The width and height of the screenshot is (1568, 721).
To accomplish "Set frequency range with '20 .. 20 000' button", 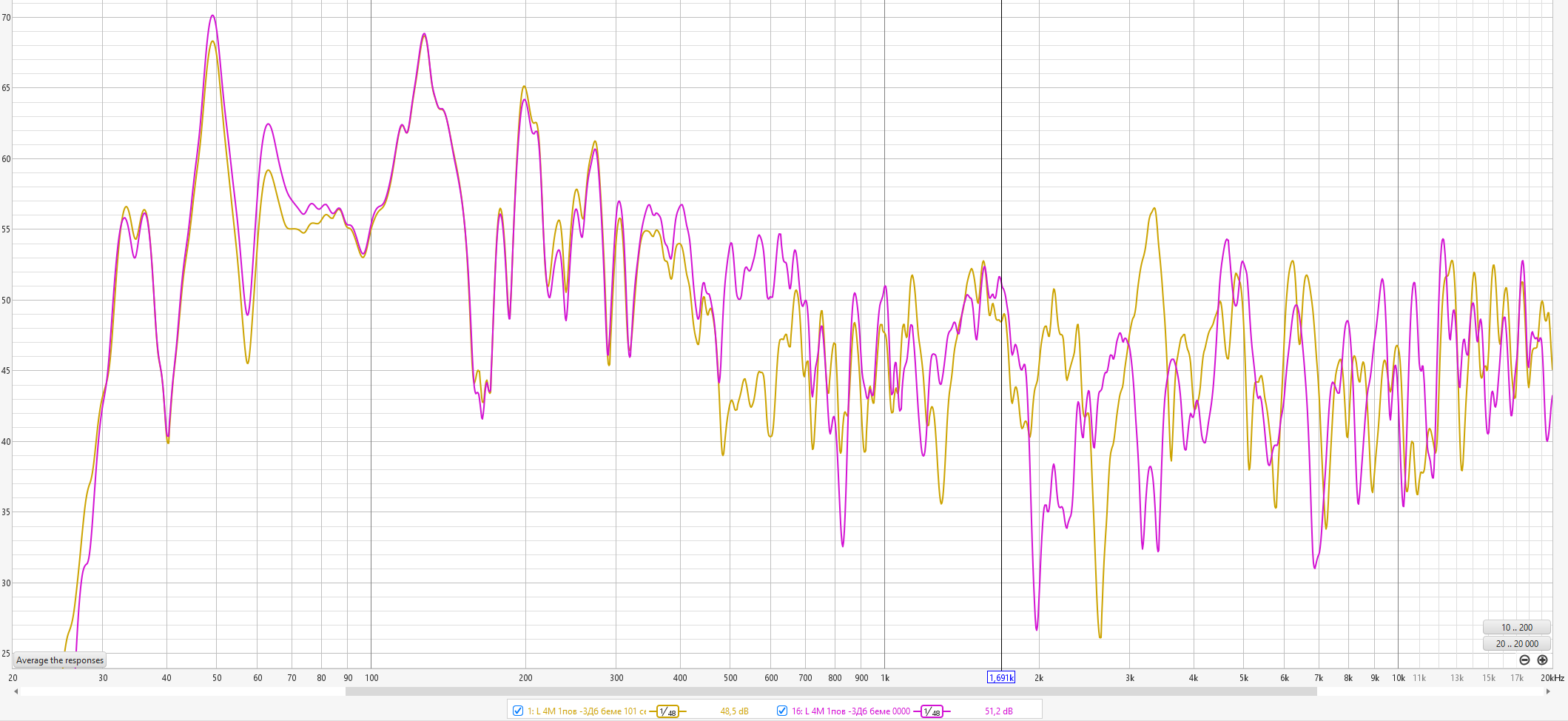I will pos(1516,644).
